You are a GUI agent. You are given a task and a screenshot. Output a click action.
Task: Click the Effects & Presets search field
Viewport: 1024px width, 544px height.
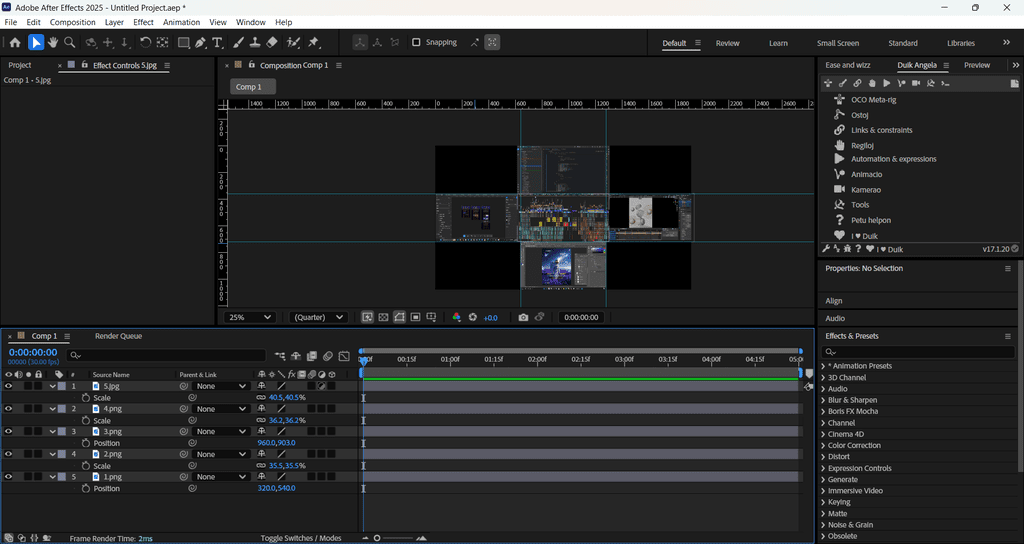[x=920, y=352]
